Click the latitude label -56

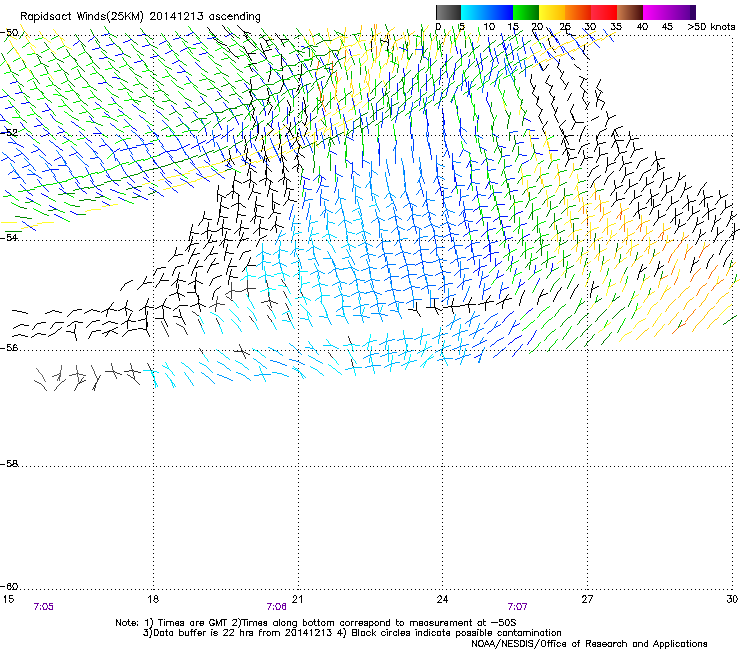9,347
